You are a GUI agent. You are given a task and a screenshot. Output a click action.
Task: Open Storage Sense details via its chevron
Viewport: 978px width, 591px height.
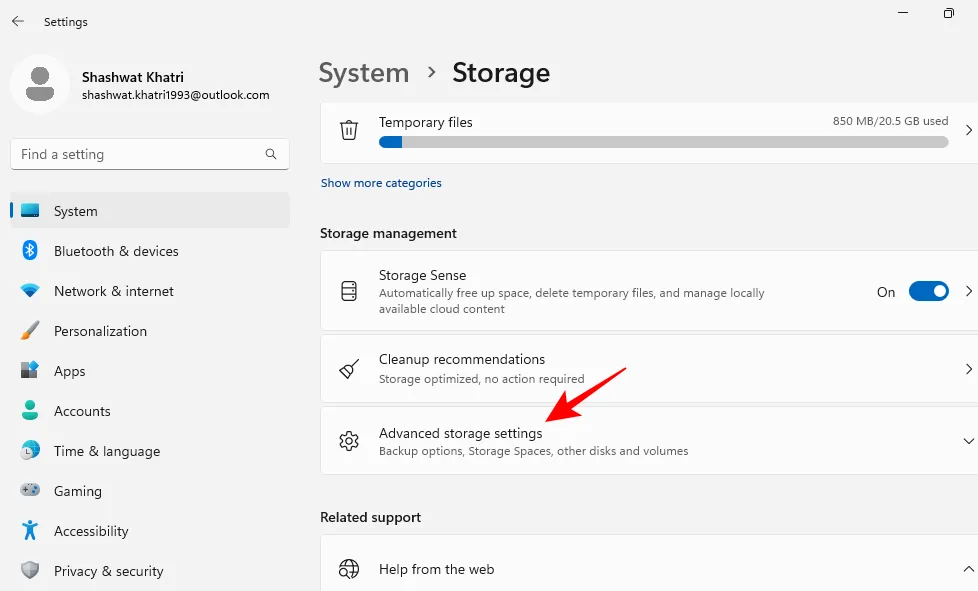(969, 291)
